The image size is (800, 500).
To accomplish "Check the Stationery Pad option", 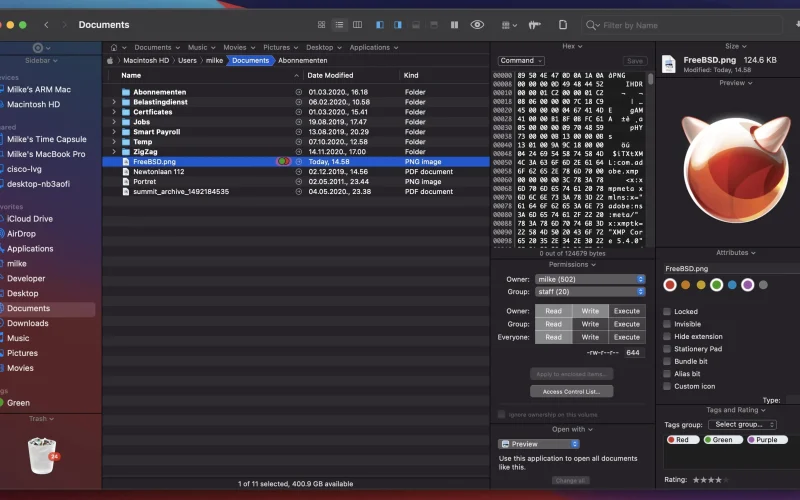I will [x=666, y=349].
